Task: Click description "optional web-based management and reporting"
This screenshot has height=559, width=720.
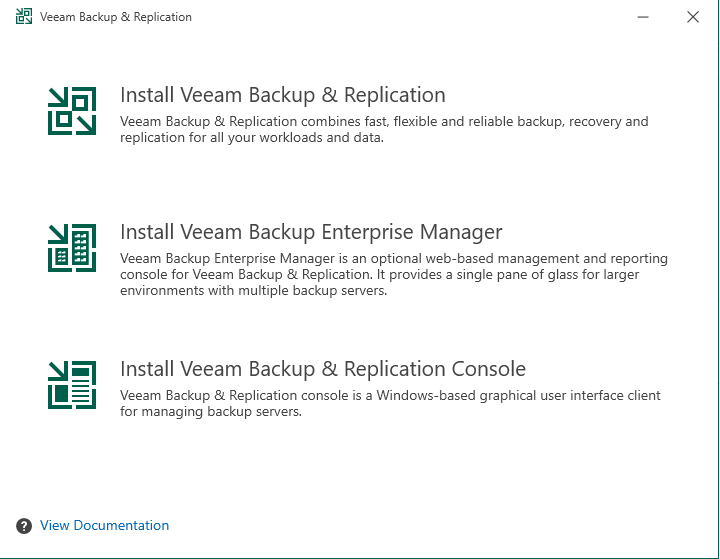Action: tap(519, 258)
